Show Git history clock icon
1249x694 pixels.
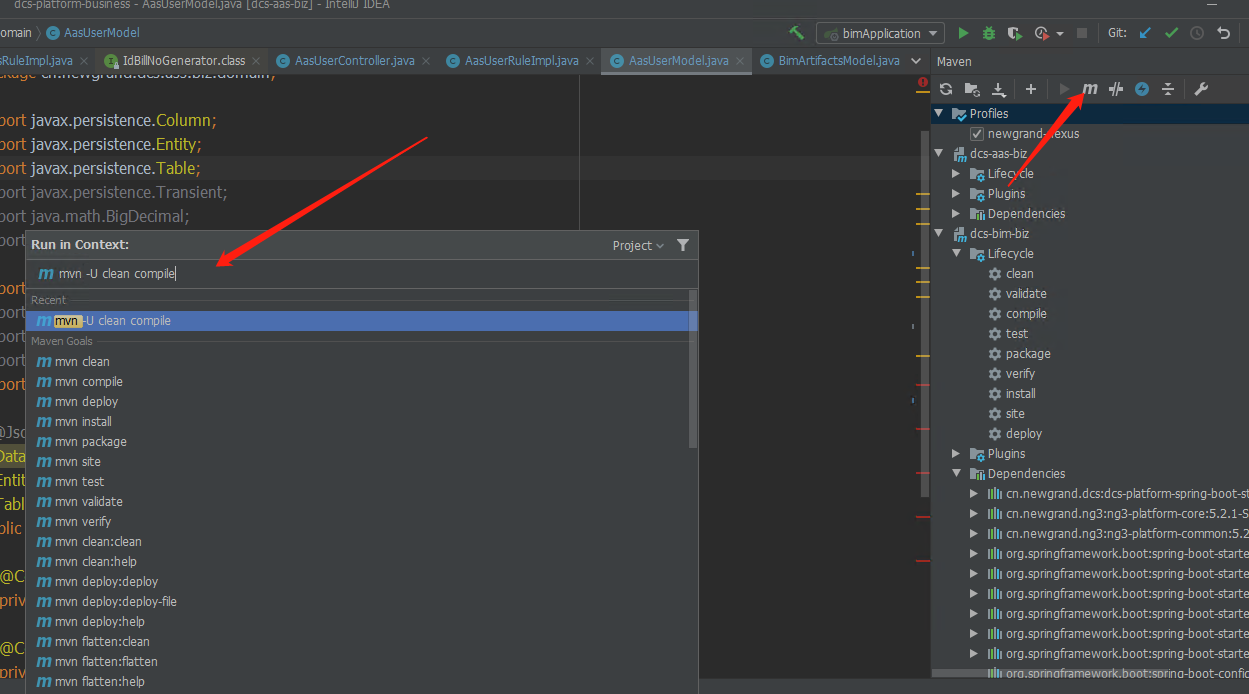point(1197,33)
